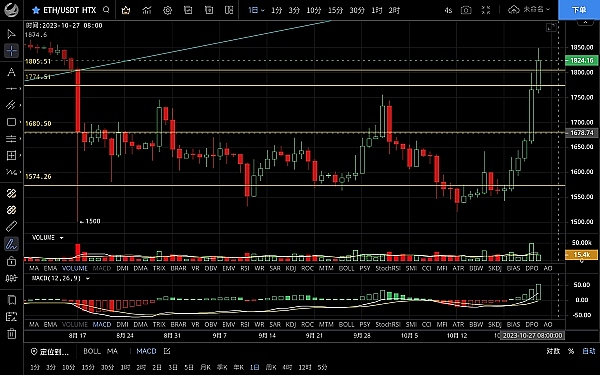Click the 1824.16 current price label on axis
Screen dimensions: 600x375
point(582,60)
